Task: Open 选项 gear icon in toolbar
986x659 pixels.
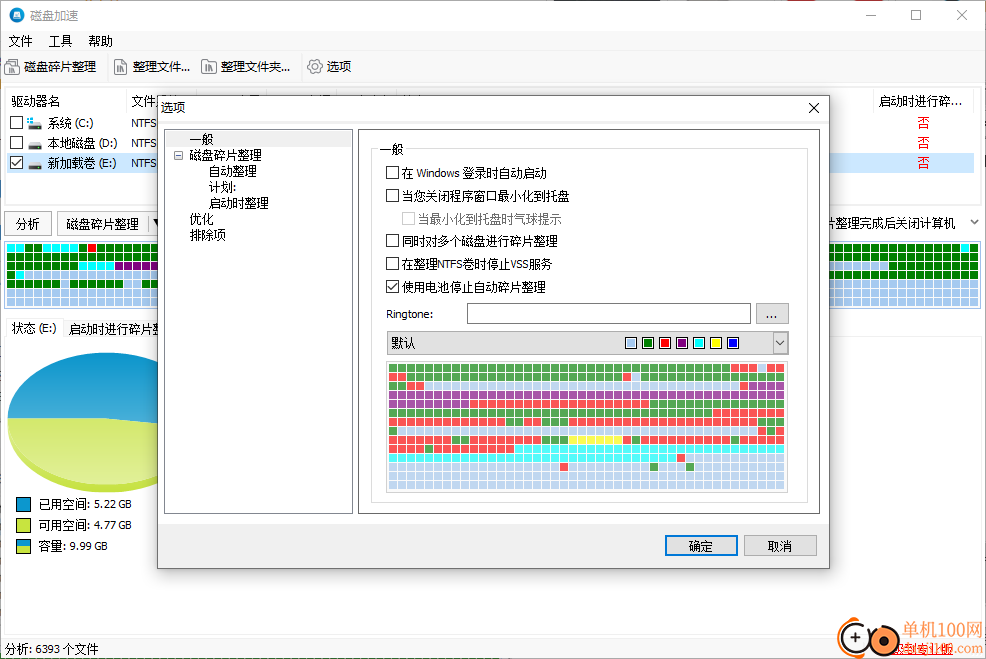Action: click(x=314, y=67)
